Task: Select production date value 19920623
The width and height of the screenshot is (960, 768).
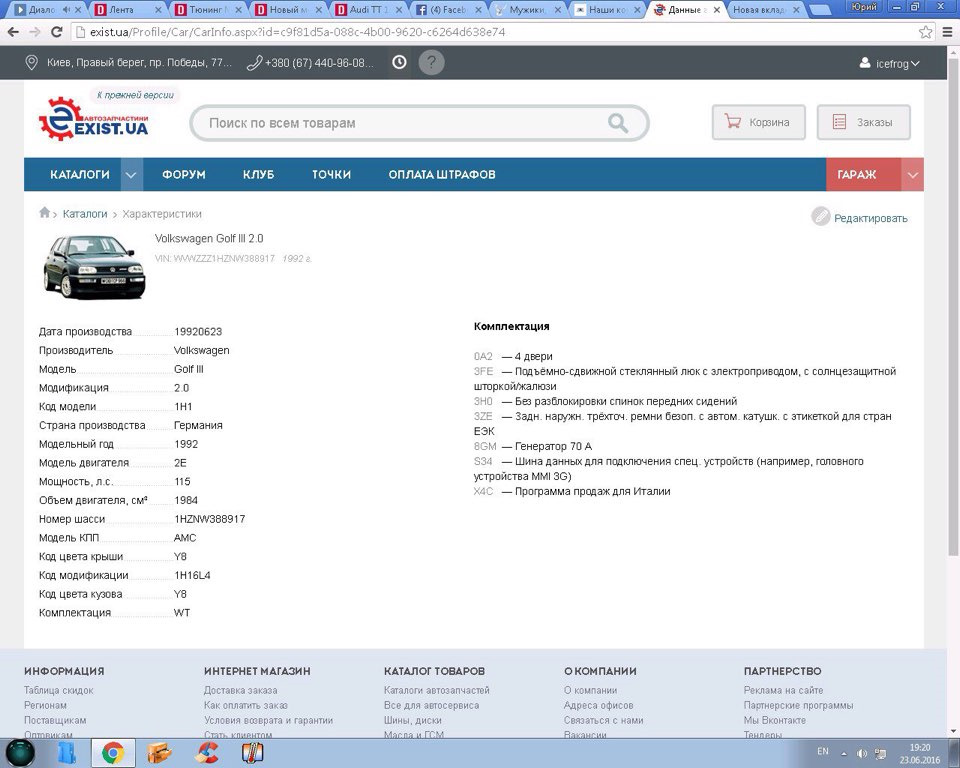Action: (198, 331)
